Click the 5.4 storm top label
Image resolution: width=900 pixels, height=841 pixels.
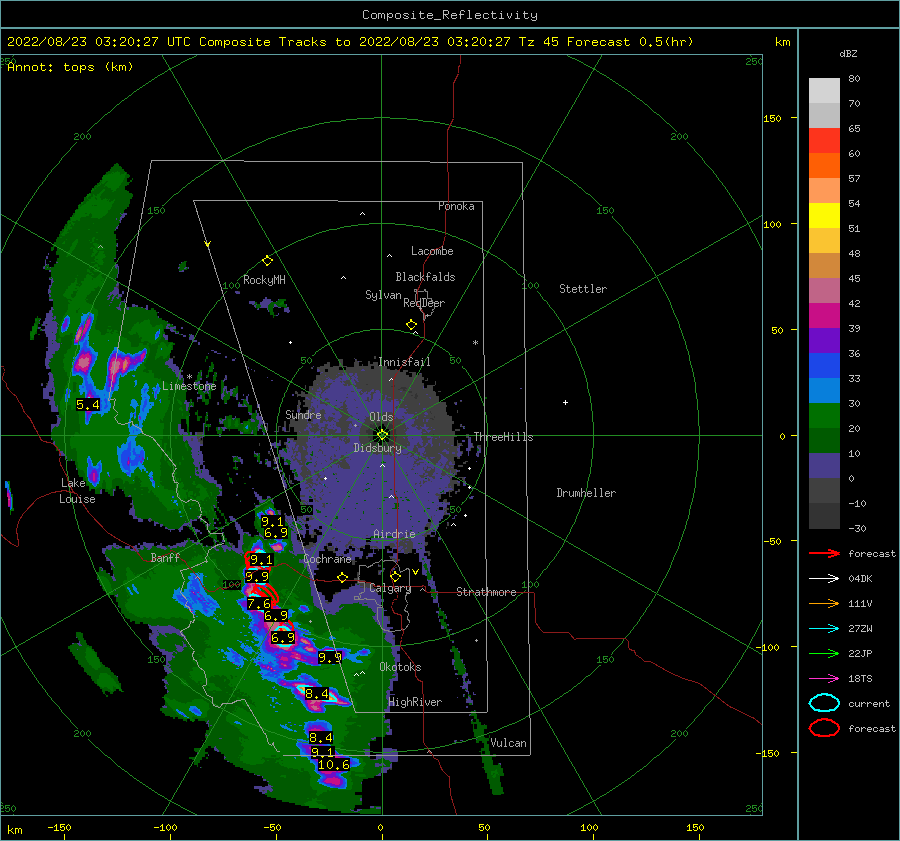88,405
